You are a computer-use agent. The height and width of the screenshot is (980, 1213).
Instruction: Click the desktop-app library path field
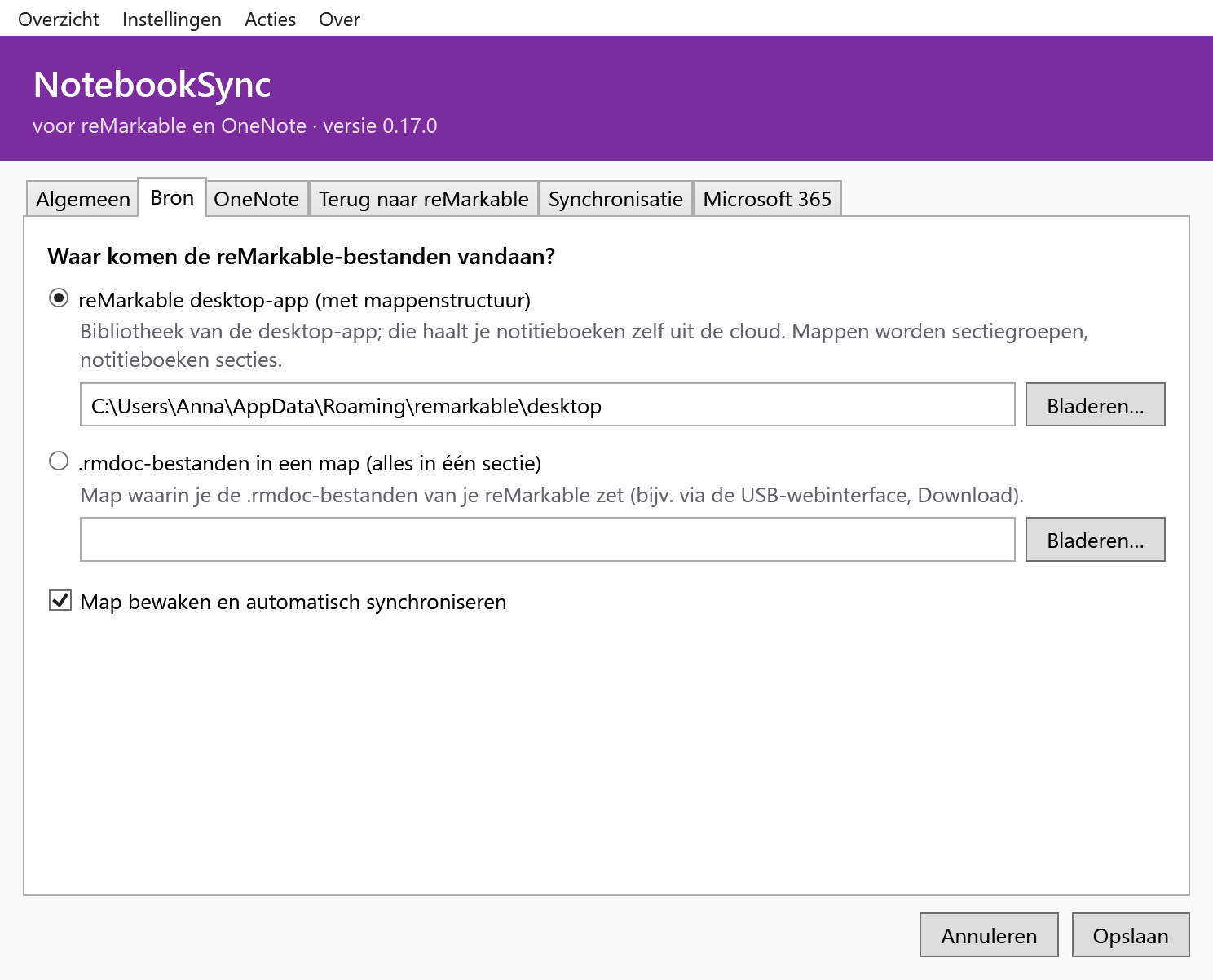548,404
